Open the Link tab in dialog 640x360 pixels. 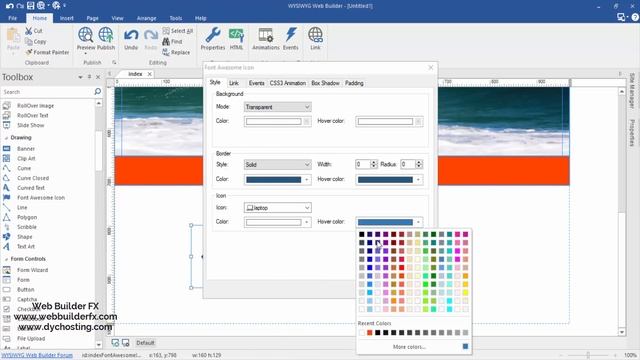(233, 83)
